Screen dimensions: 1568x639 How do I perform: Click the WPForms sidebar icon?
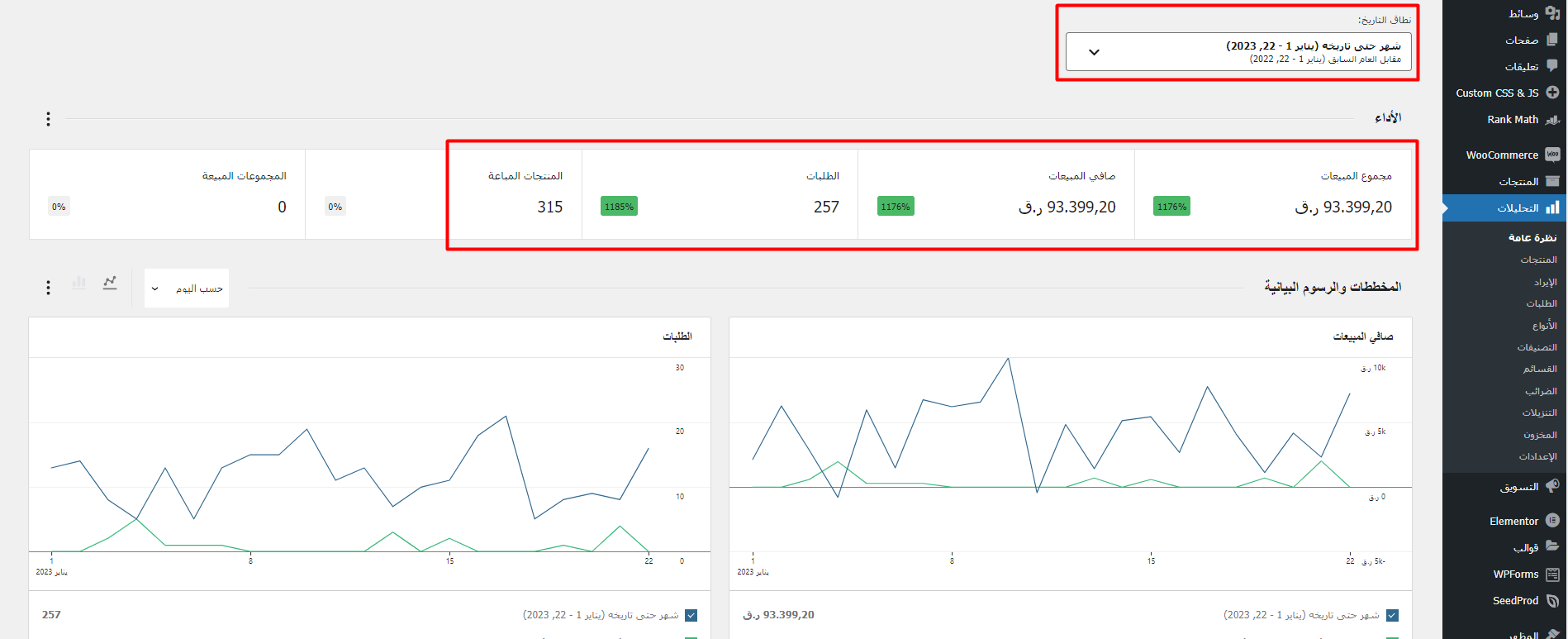click(1552, 575)
